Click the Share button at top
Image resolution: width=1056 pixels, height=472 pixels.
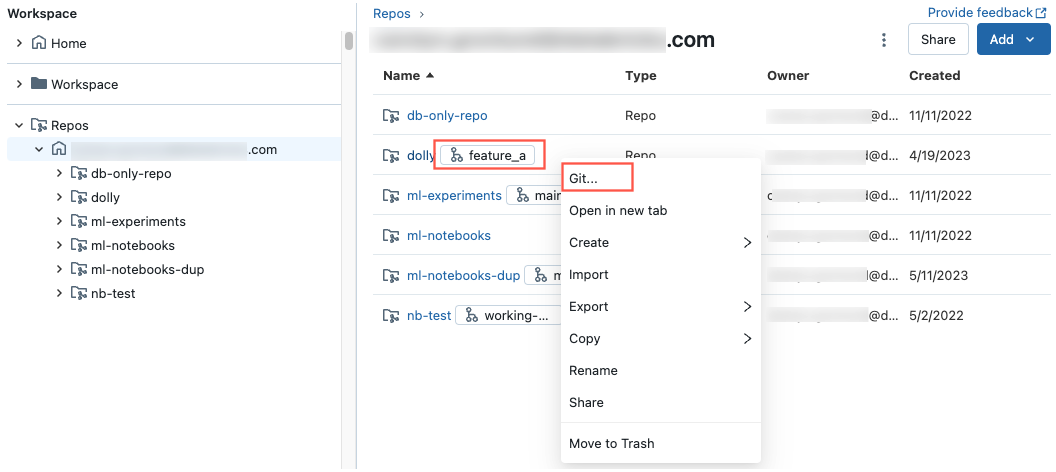click(938, 39)
